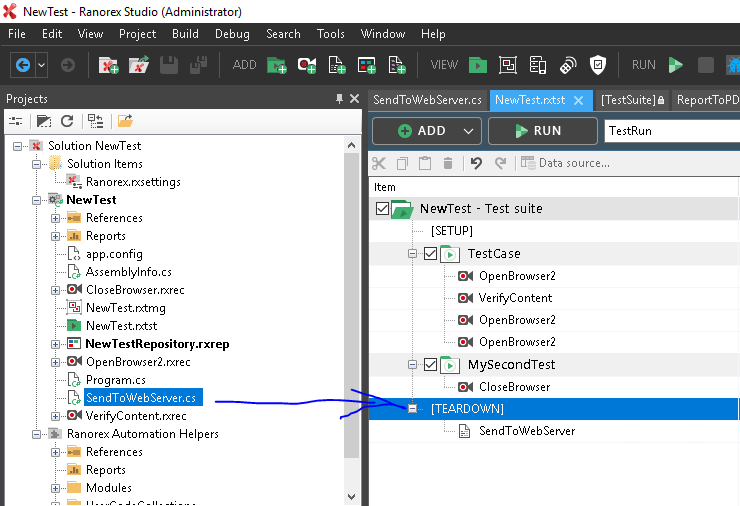Click the green Run play icon in top toolbar
Image resolution: width=740 pixels, height=506 pixels.
pos(676,65)
